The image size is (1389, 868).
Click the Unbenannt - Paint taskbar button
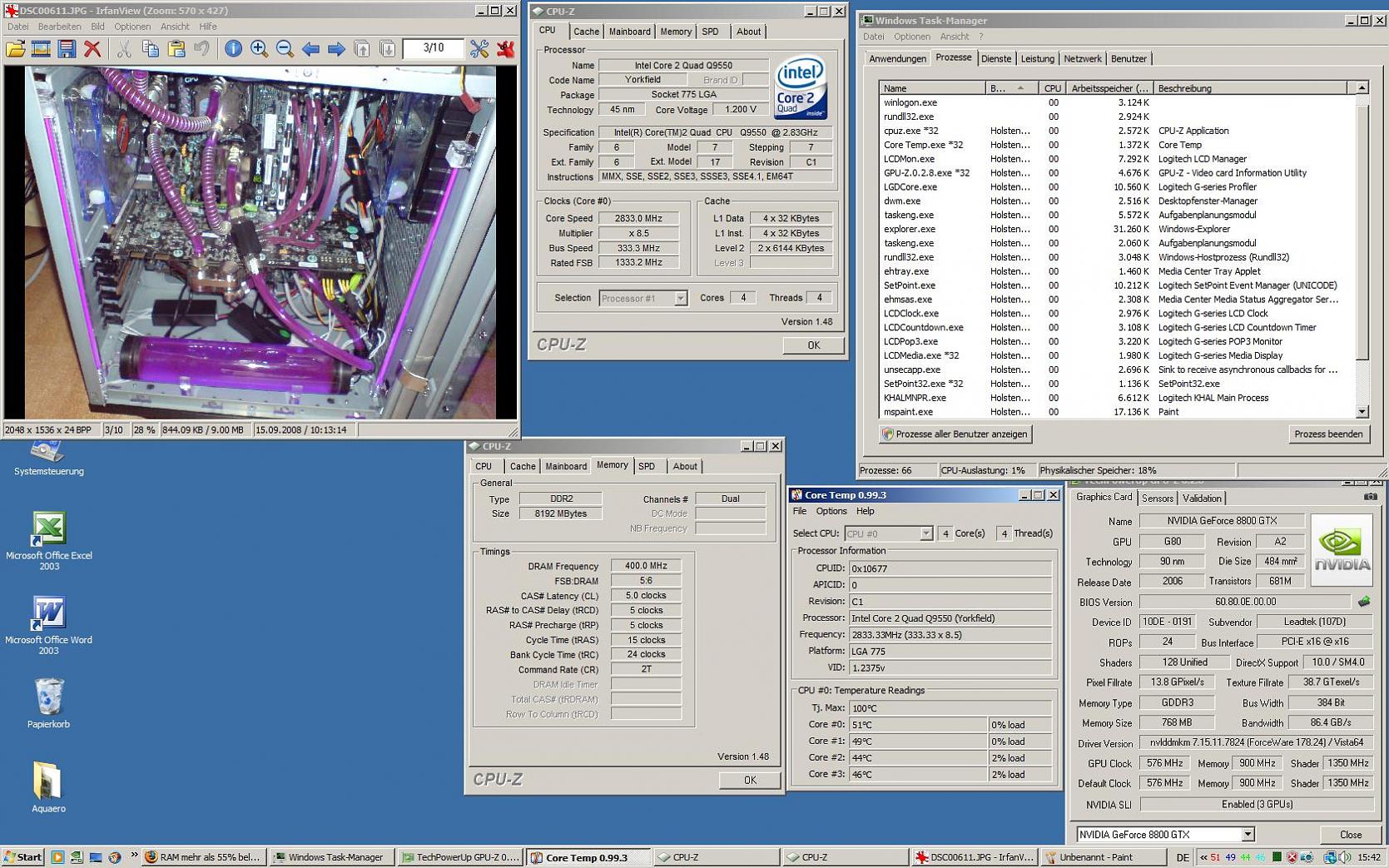pos(1102,857)
